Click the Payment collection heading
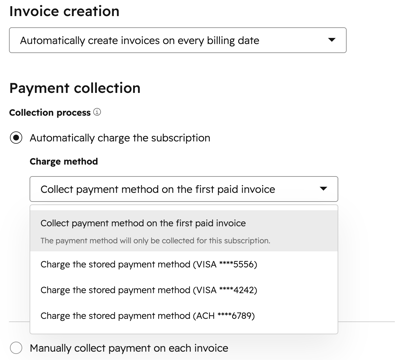The image size is (400, 360). (x=75, y=88)
